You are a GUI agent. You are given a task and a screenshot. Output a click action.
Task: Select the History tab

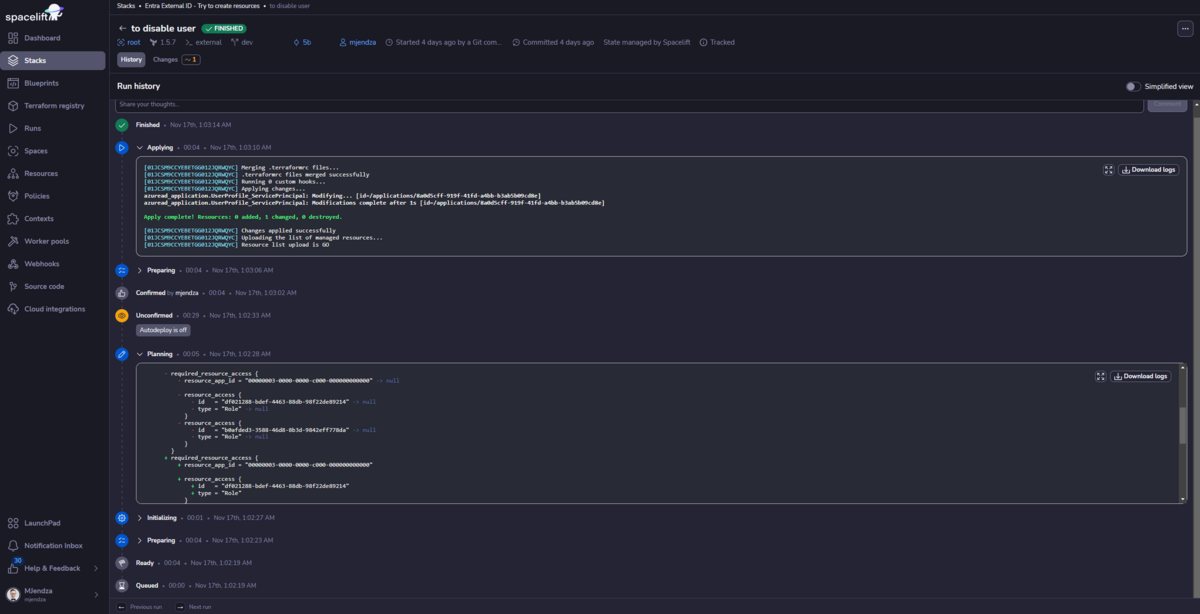[131, 60]
